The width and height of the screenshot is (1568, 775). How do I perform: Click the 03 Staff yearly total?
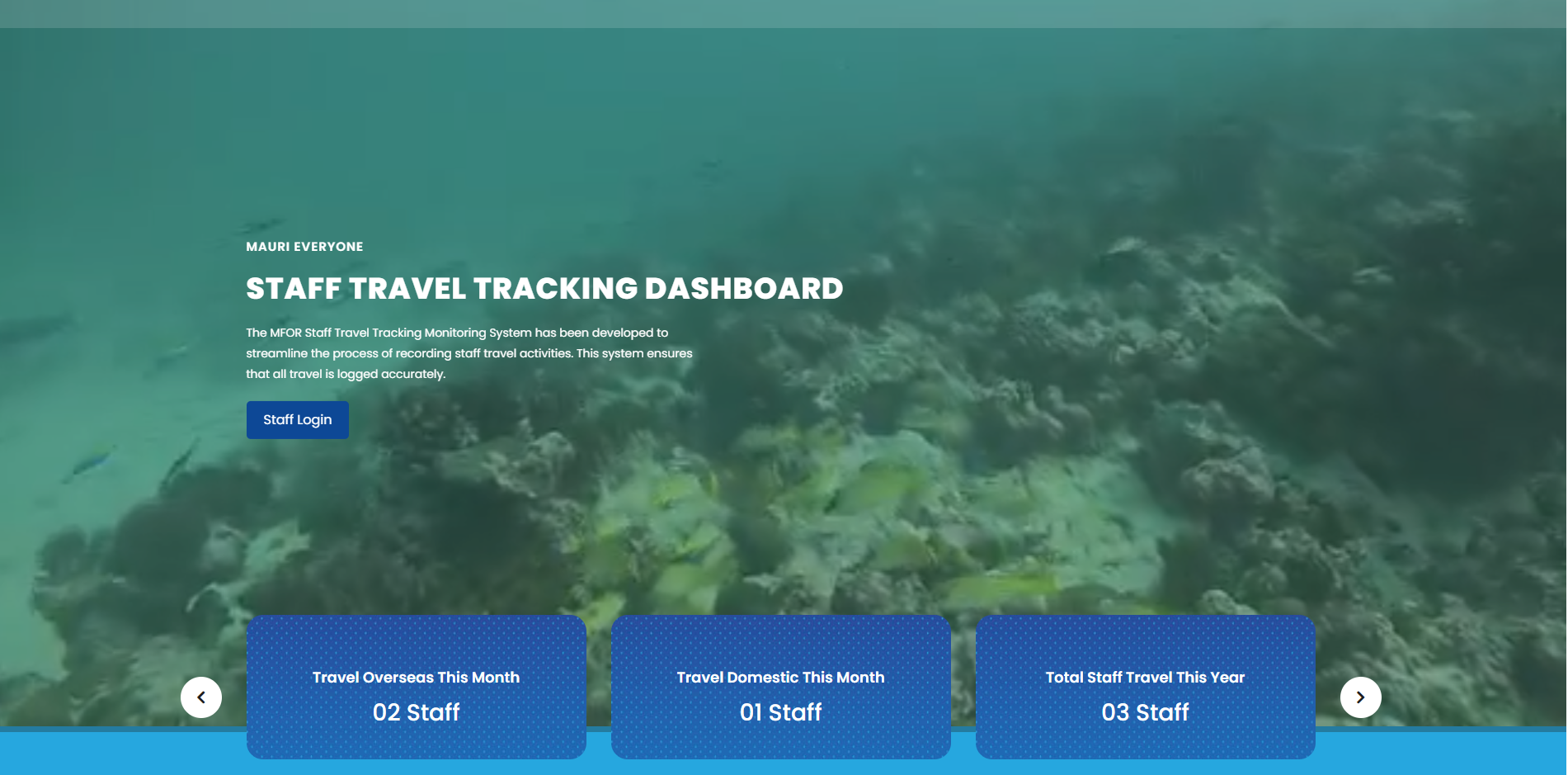click(1146, 712)
